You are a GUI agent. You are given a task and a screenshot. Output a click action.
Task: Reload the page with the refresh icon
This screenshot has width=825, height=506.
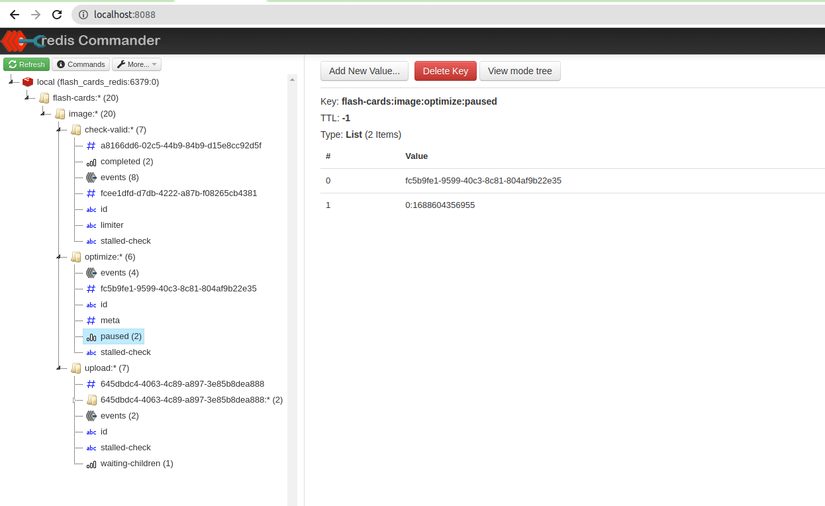click(x=57, y=15)
